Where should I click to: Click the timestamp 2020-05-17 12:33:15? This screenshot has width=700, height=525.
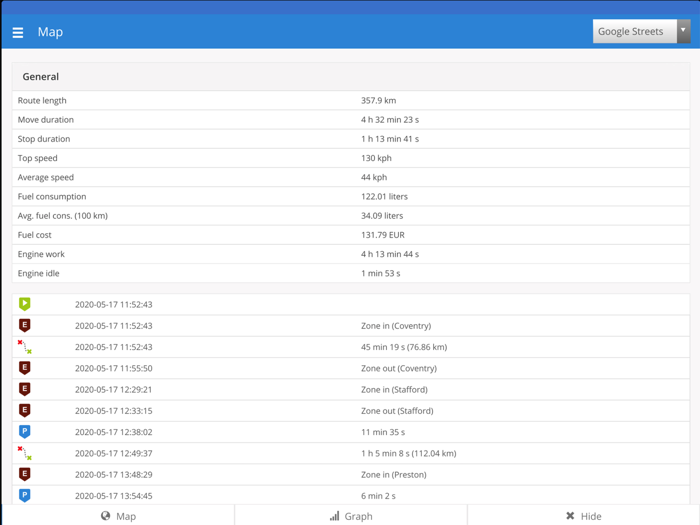click(113, 411)
